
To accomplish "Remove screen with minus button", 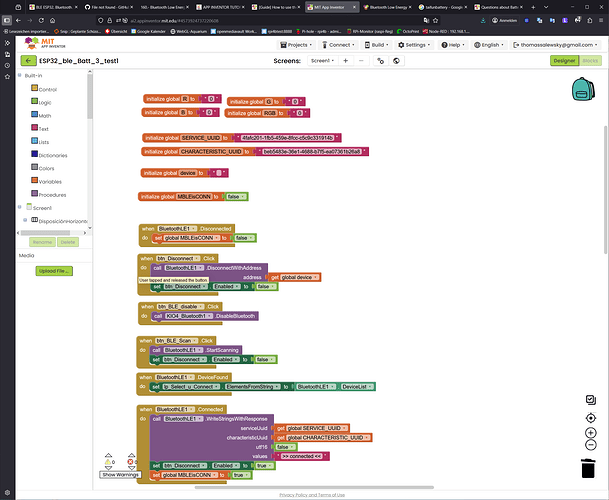I will tap(361, 61).
